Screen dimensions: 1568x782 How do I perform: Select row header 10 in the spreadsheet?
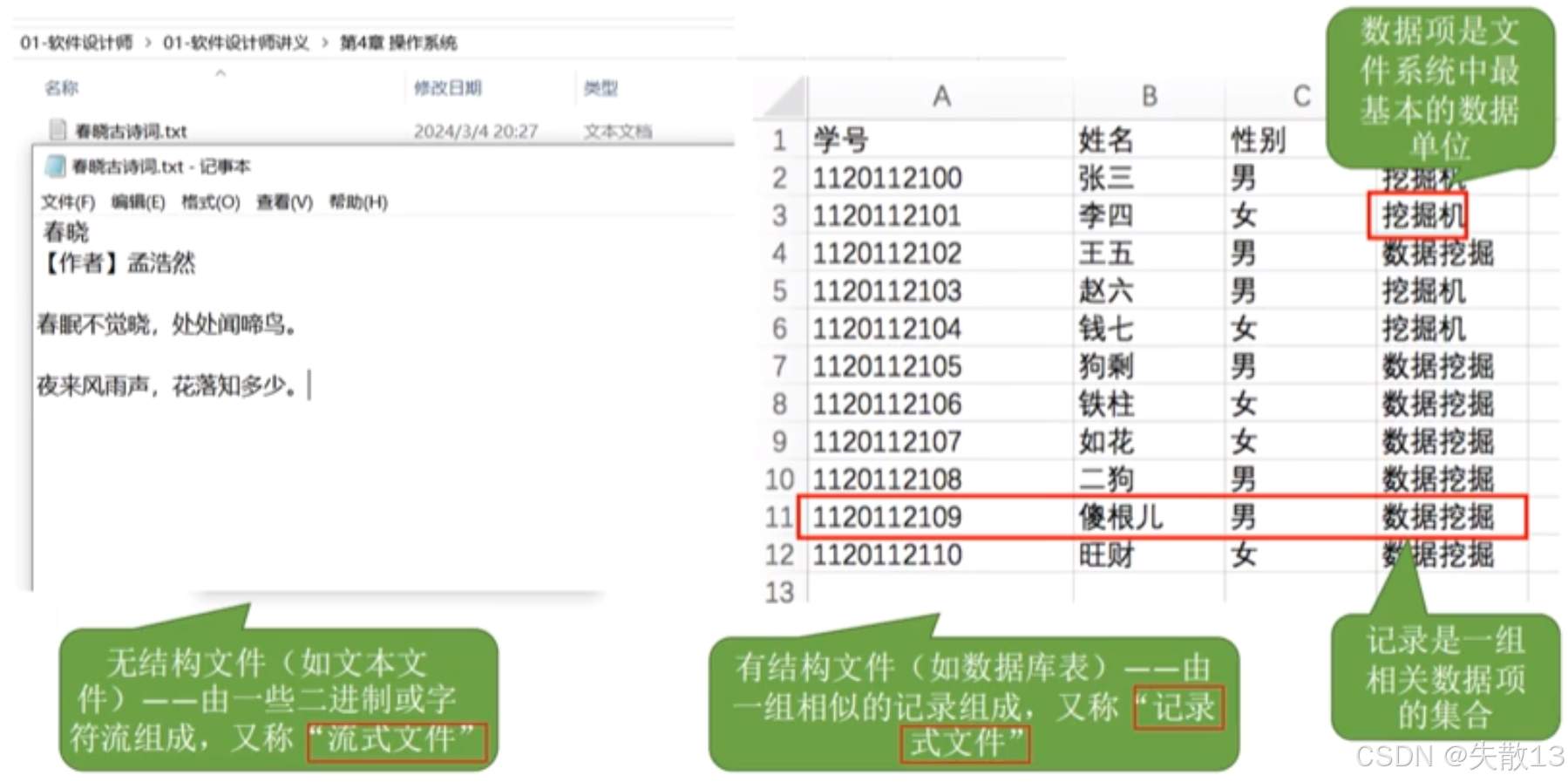point(779,479)
